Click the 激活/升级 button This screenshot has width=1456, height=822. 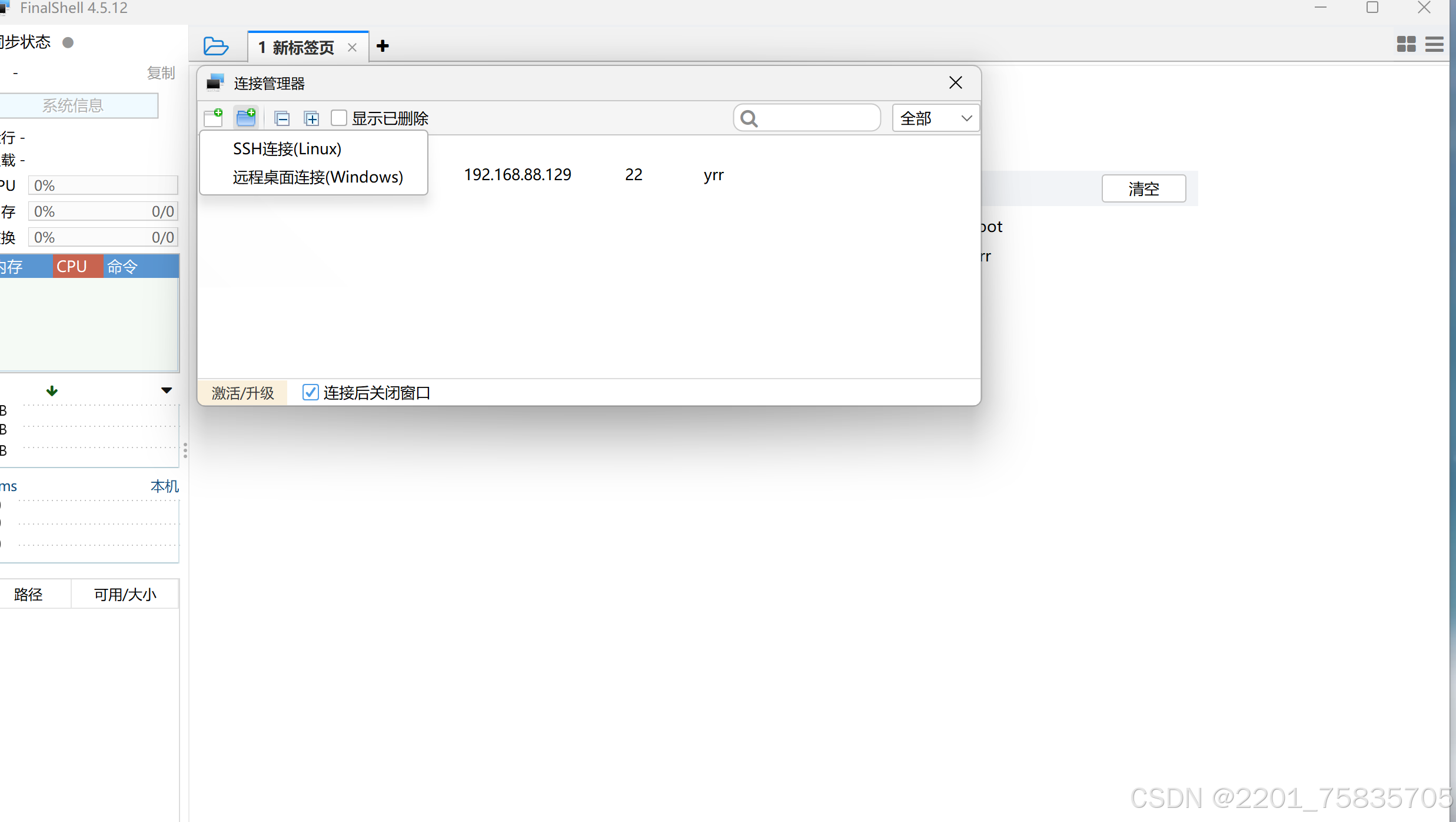[x=242, y=393]
